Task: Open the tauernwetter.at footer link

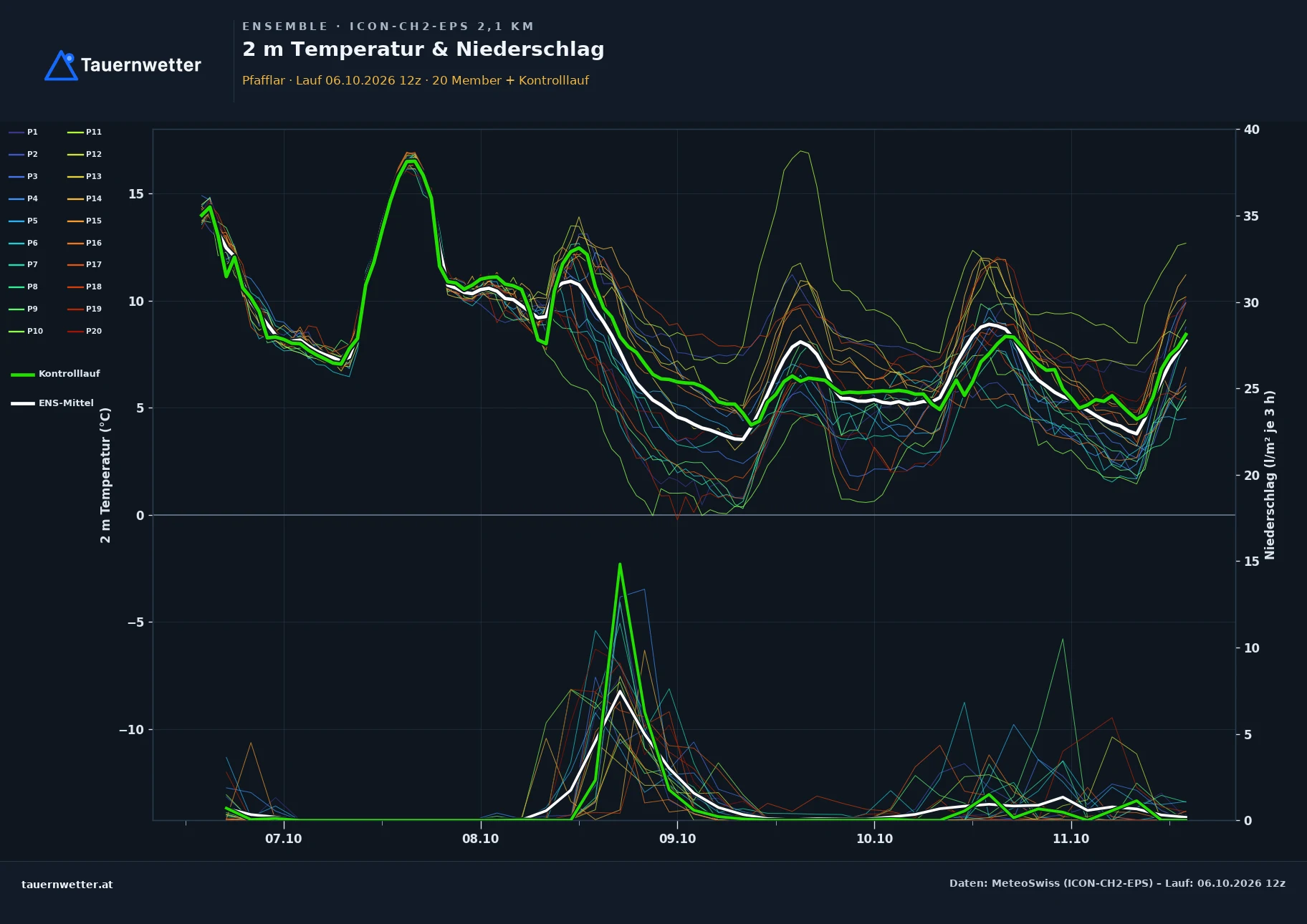Action: [x=67, y=885]
